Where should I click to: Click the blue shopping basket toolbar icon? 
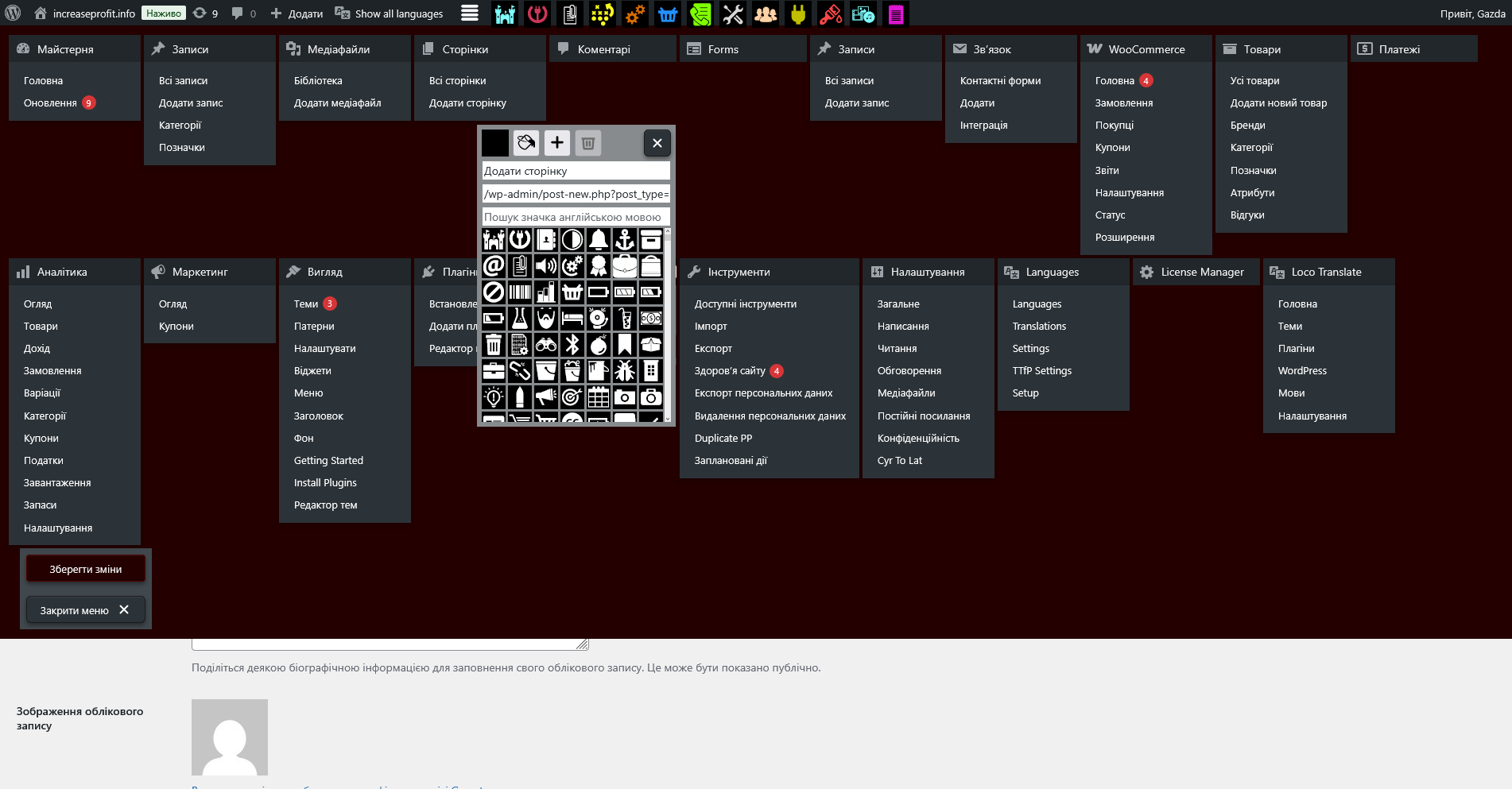point(668,14)
